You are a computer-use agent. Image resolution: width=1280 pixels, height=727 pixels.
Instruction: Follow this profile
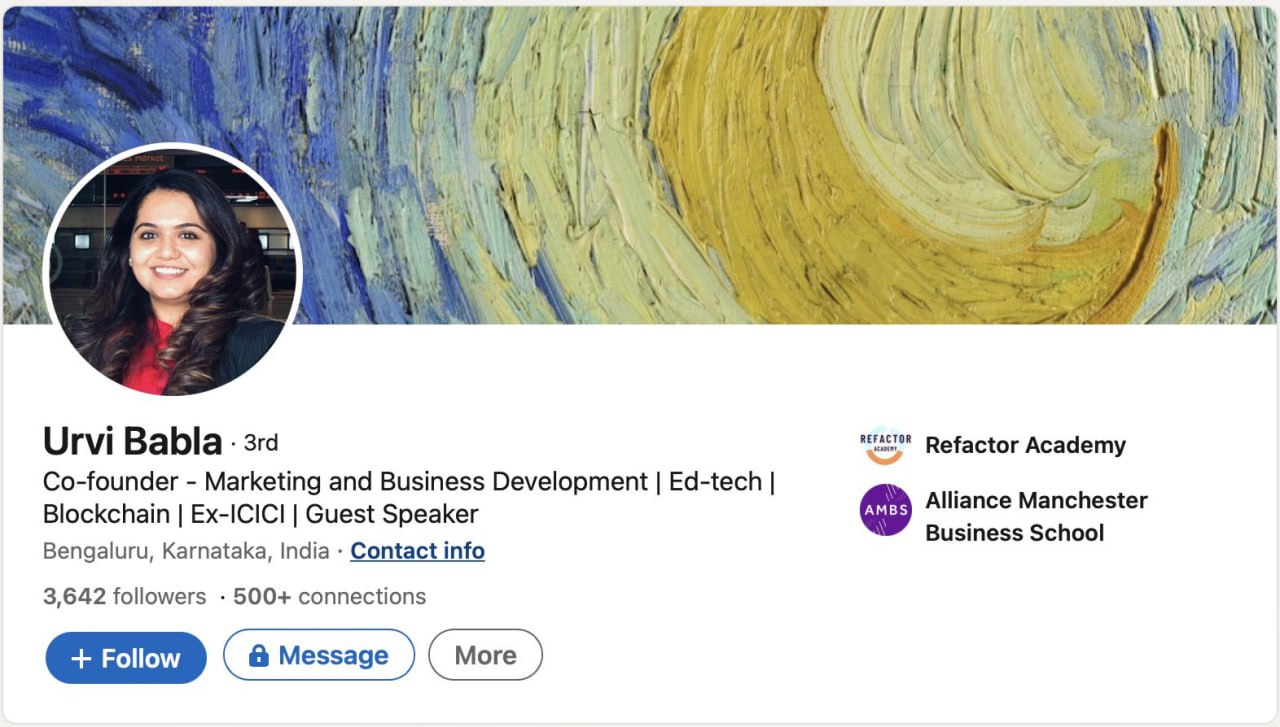(126, 658)
